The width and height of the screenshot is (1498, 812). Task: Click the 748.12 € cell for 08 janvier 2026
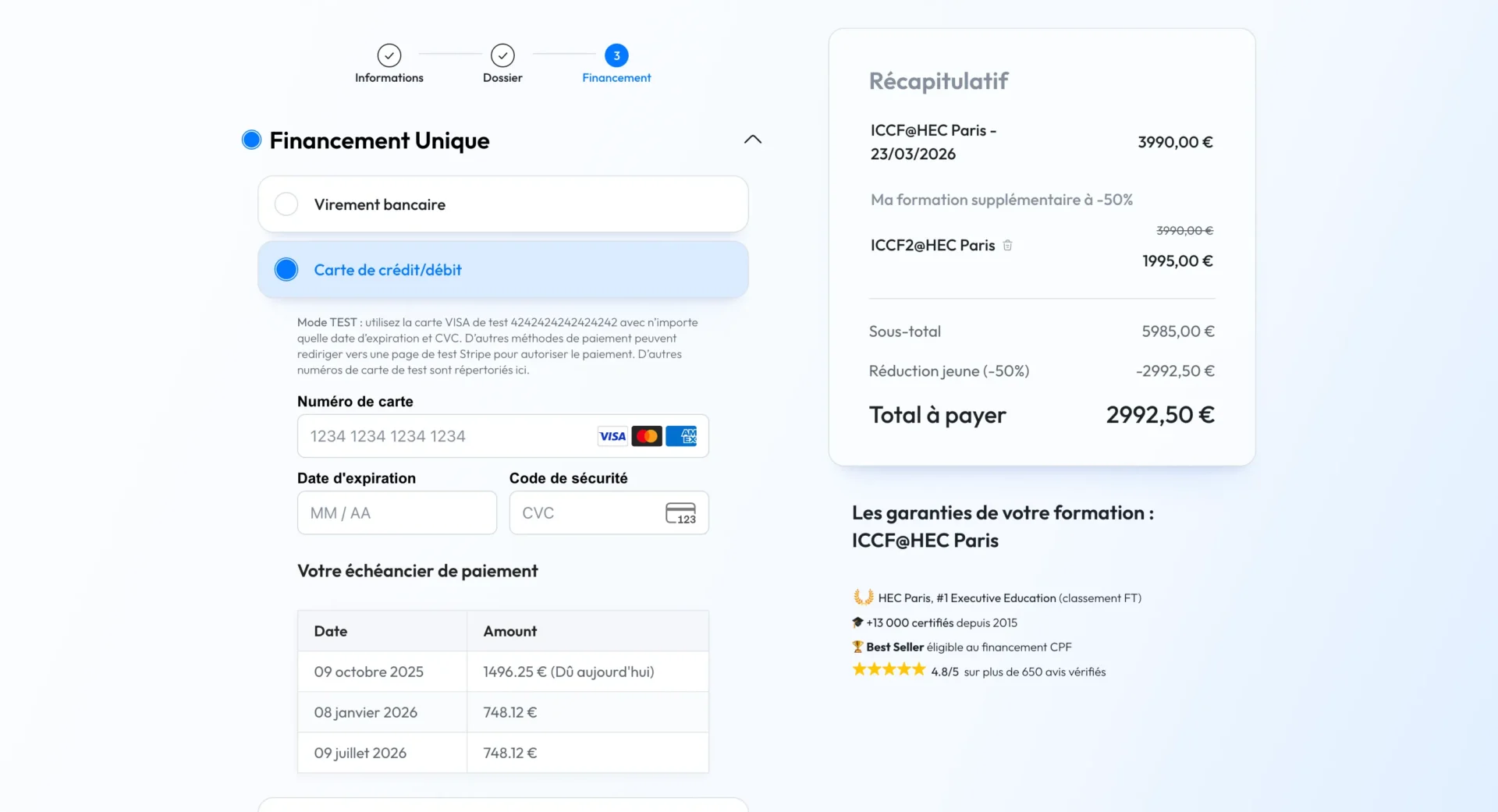587,712
